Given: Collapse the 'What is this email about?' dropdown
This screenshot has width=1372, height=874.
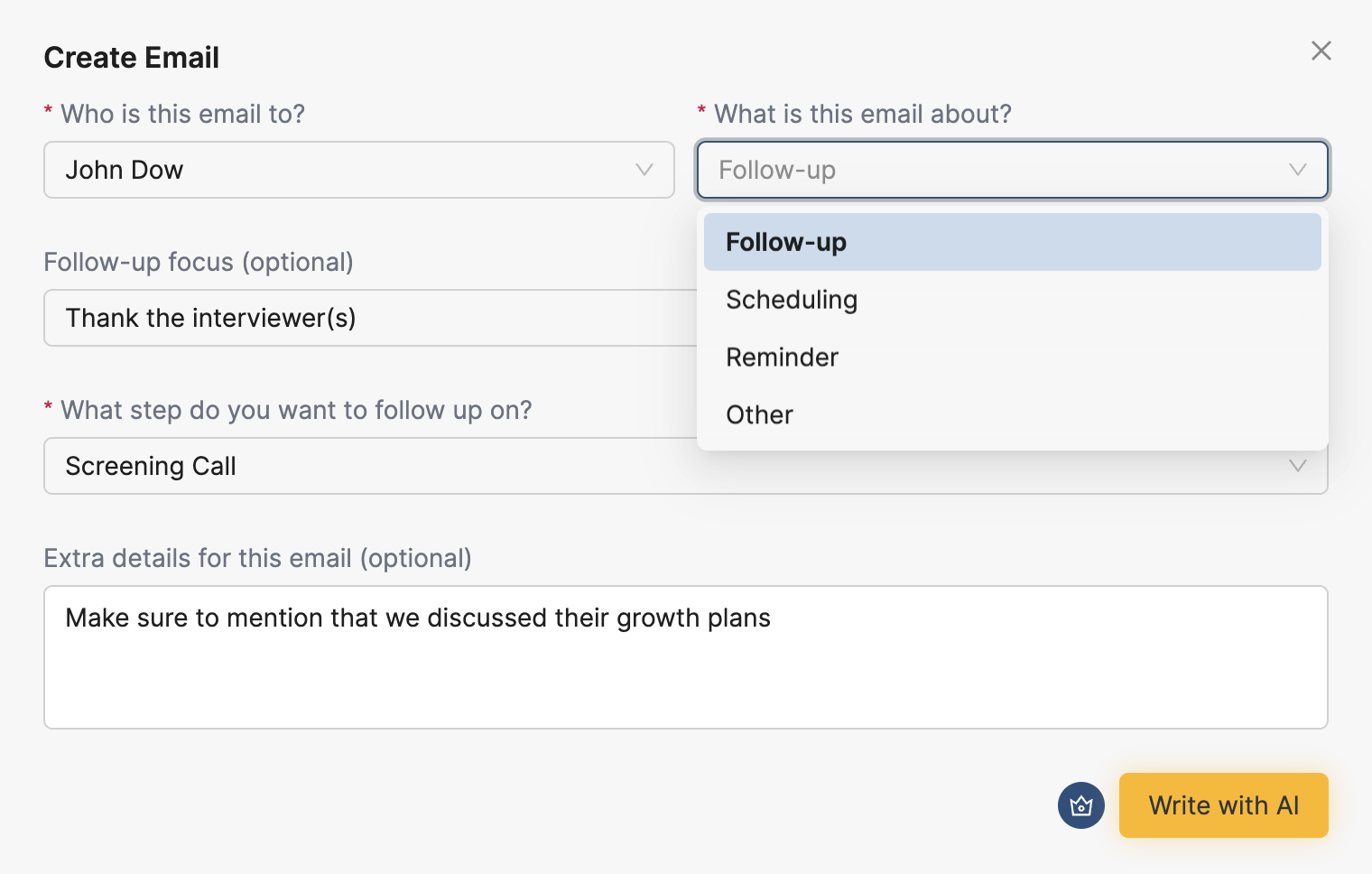Looking at the screenshot, I should click(x=1298, y=170).
